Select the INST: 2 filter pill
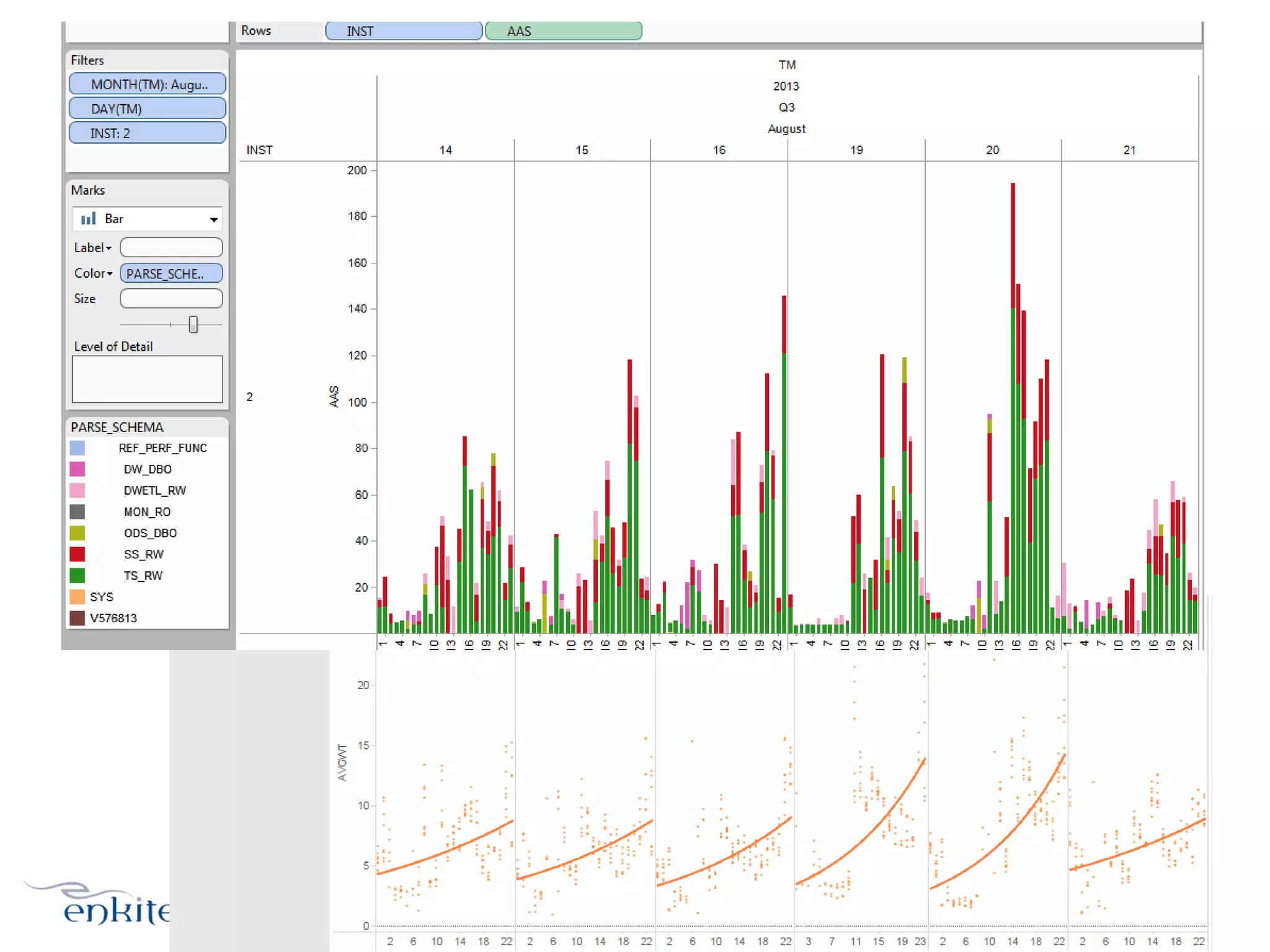 point(148,133)
